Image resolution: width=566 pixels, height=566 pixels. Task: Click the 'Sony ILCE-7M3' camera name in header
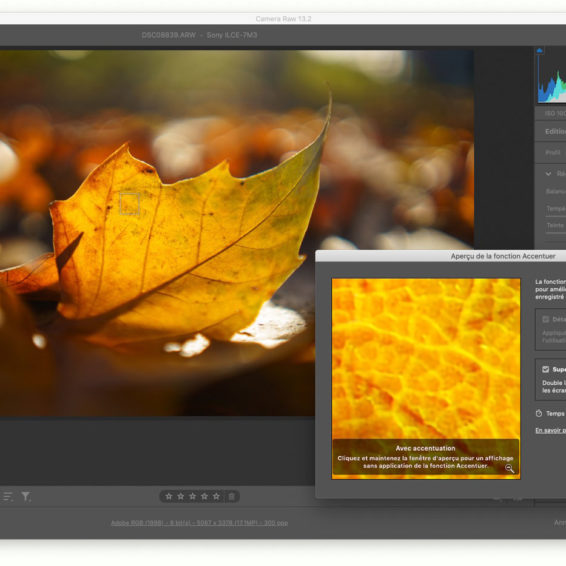(232, 35)
